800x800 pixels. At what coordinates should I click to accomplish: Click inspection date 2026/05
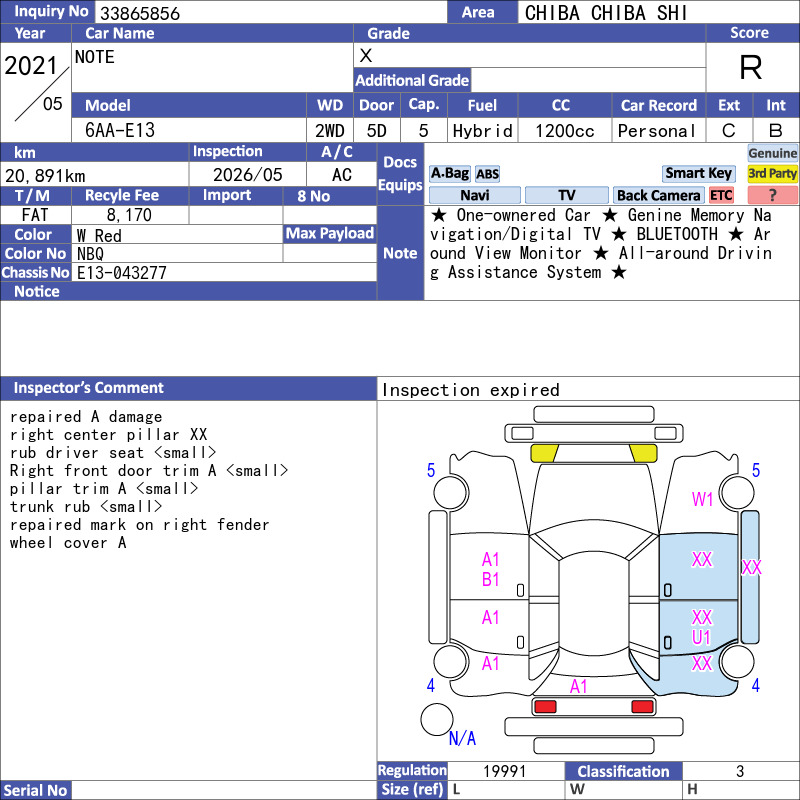247,174
